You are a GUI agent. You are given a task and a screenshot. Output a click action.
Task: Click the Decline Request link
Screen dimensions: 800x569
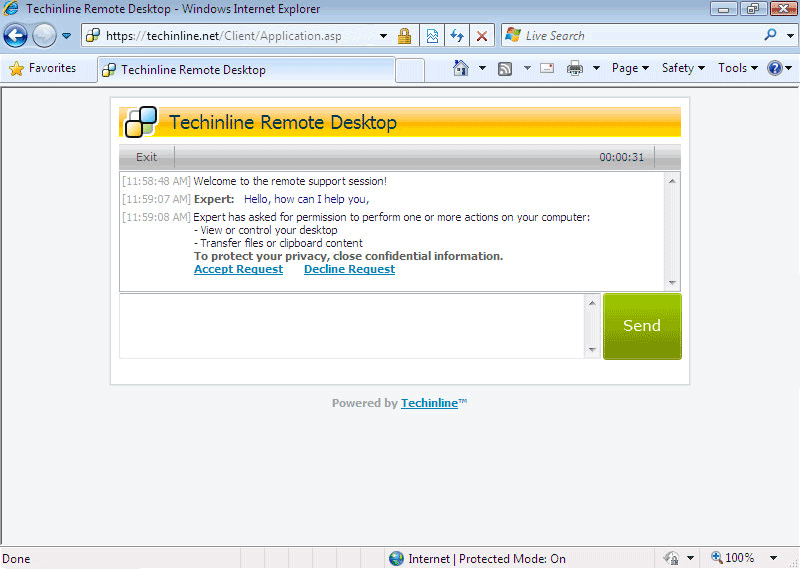coord(349,269)
